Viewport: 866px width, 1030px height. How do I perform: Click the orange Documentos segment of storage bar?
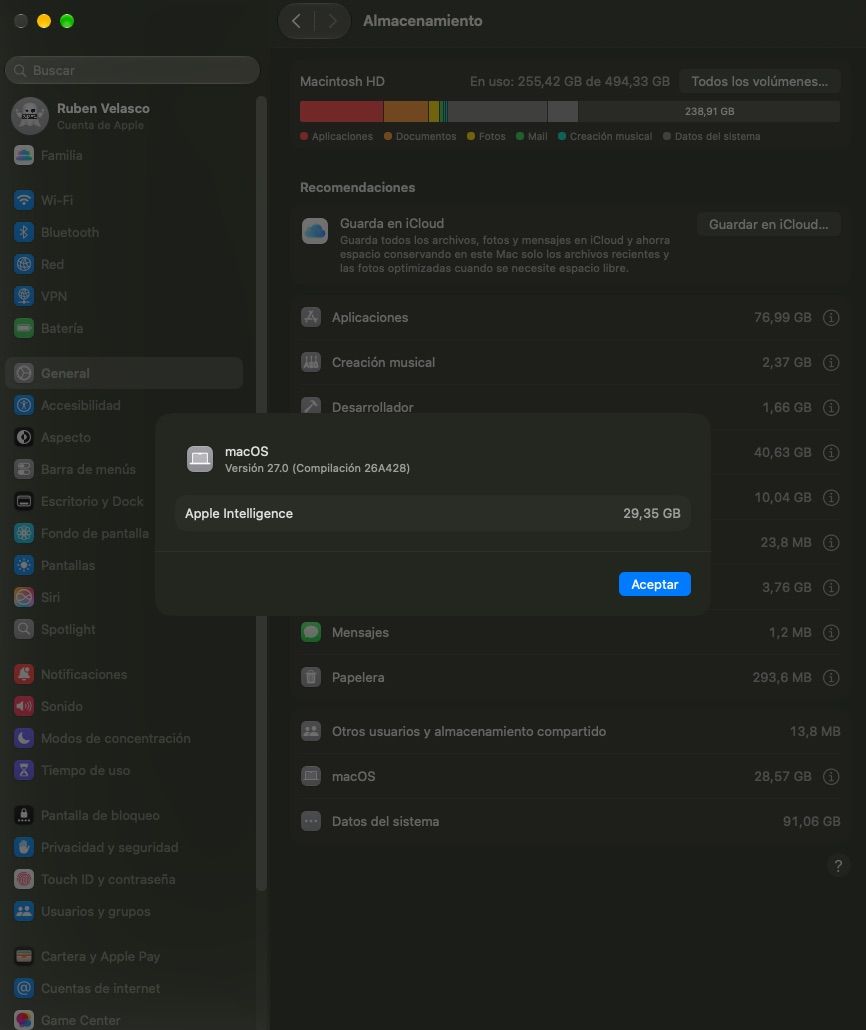406,112
